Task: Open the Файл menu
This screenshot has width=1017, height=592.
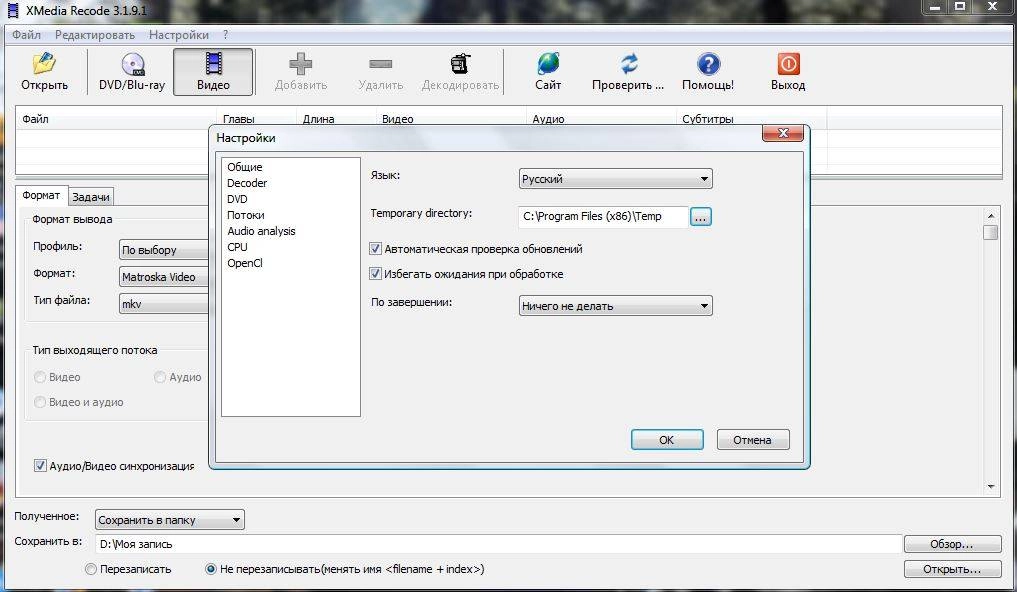Action: pyautogui.click(x=26, y=35)
